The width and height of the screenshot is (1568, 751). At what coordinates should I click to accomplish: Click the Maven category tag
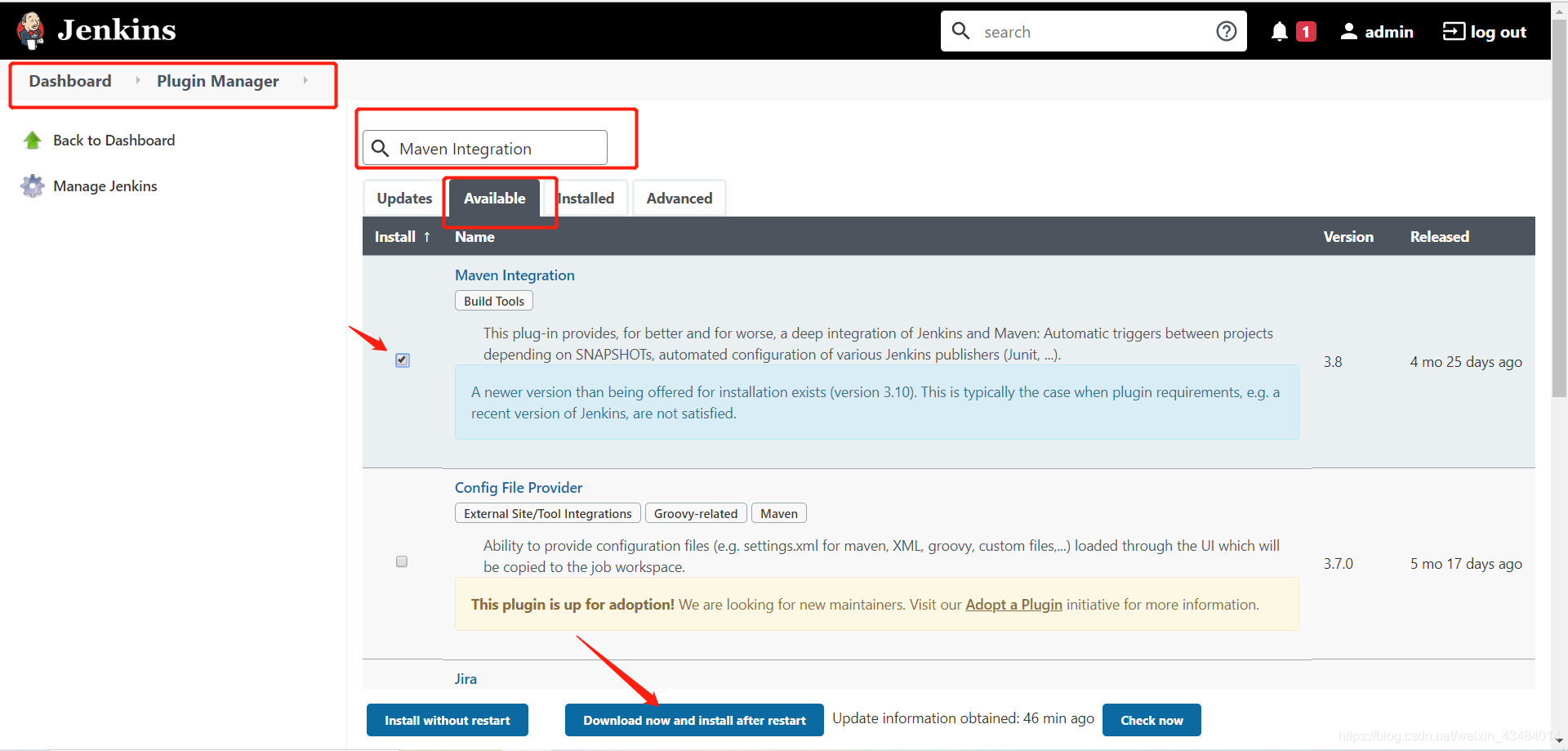click(x=779, y=513)
